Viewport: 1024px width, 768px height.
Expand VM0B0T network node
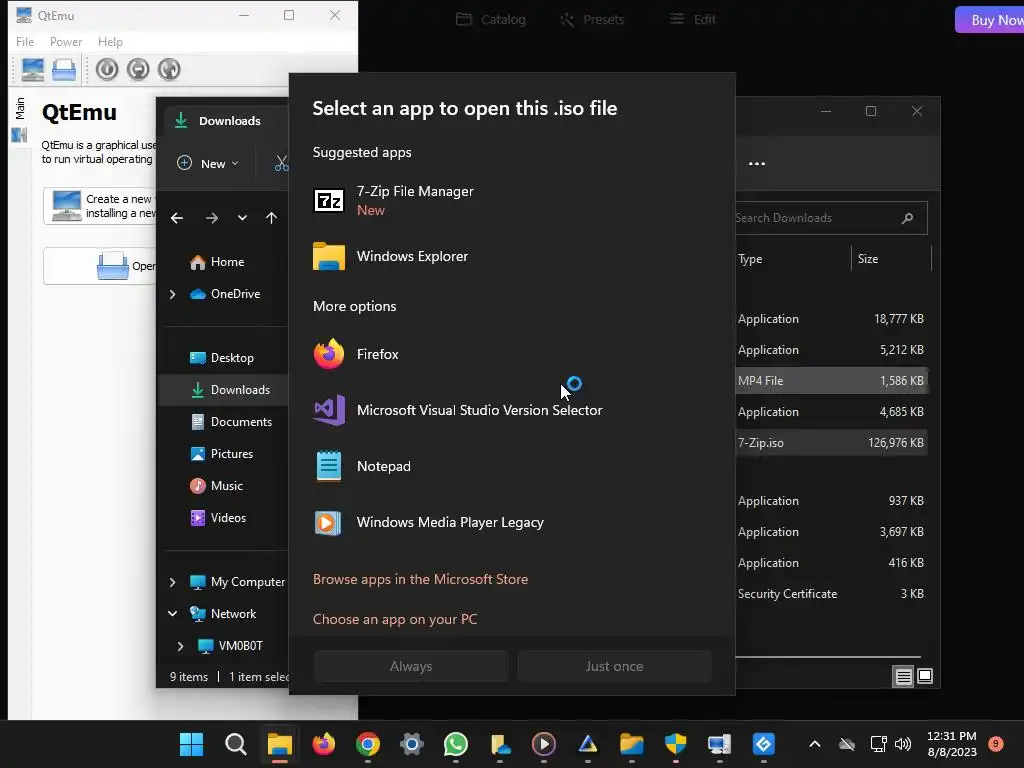point(181,646)
